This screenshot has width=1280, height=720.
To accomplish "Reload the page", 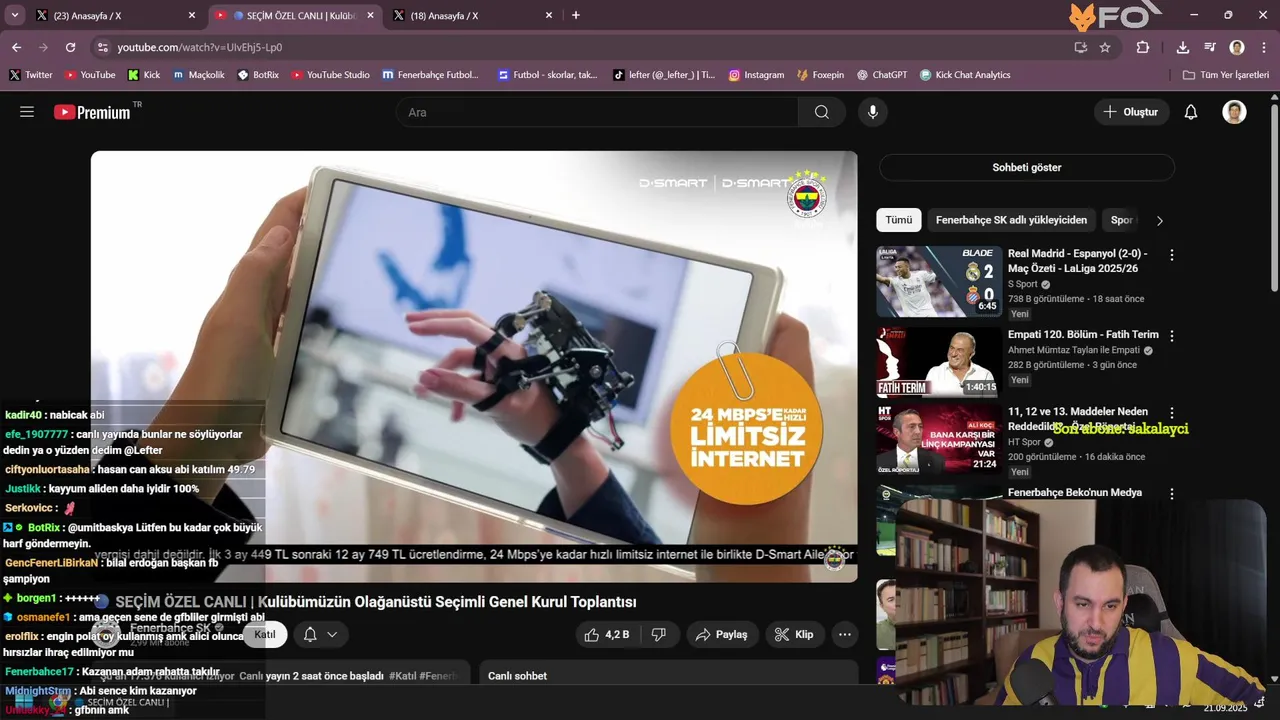I will (70, 47).
